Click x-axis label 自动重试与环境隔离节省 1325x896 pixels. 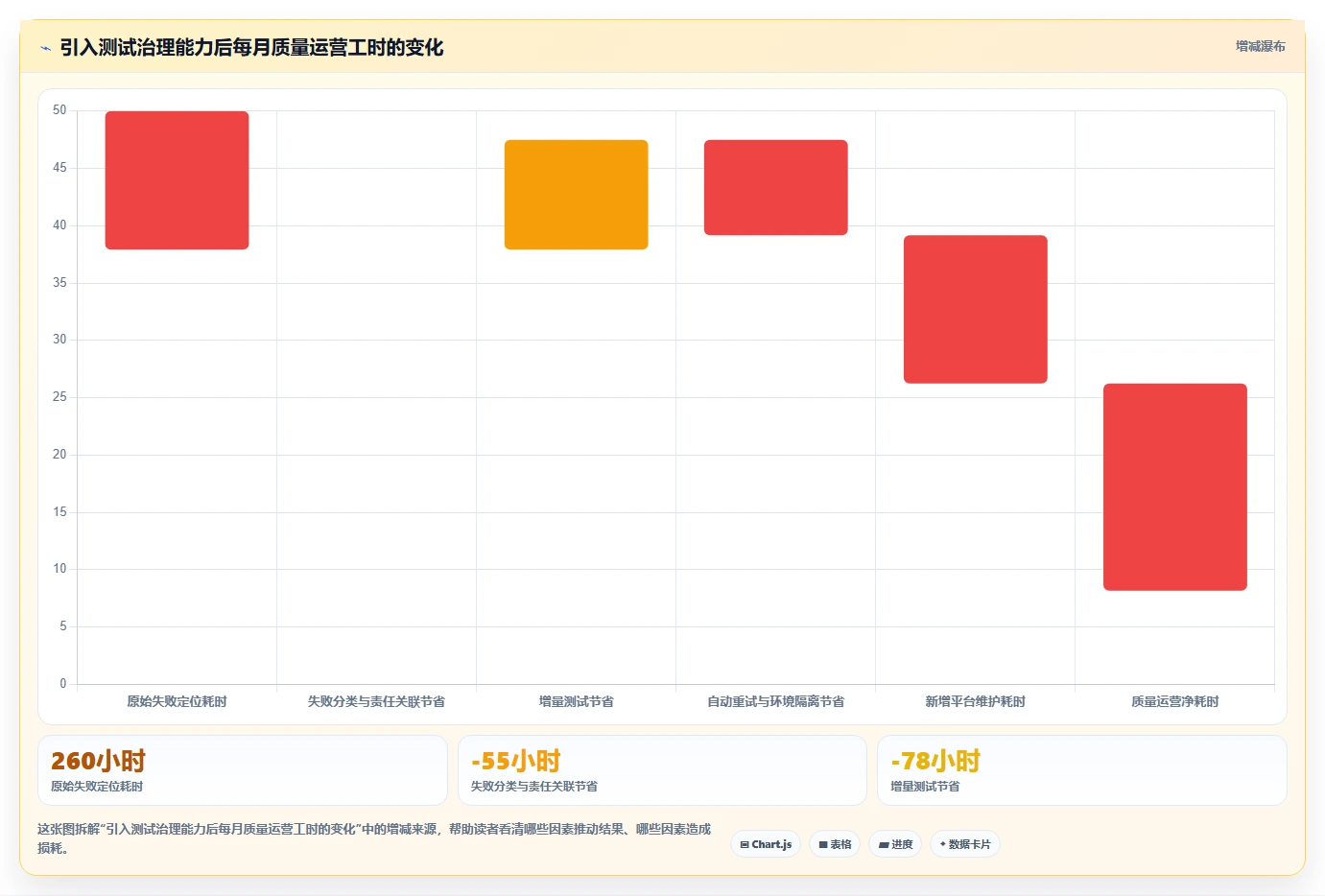775,701
